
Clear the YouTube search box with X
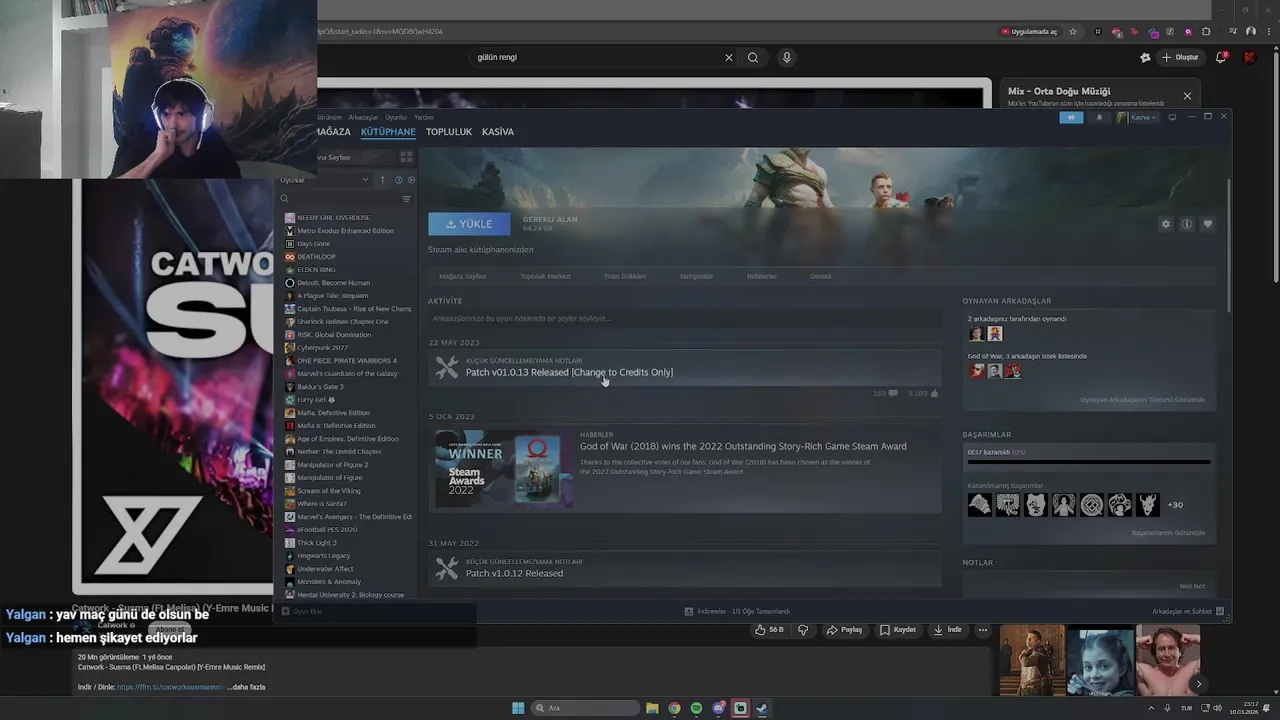[729, 57]
